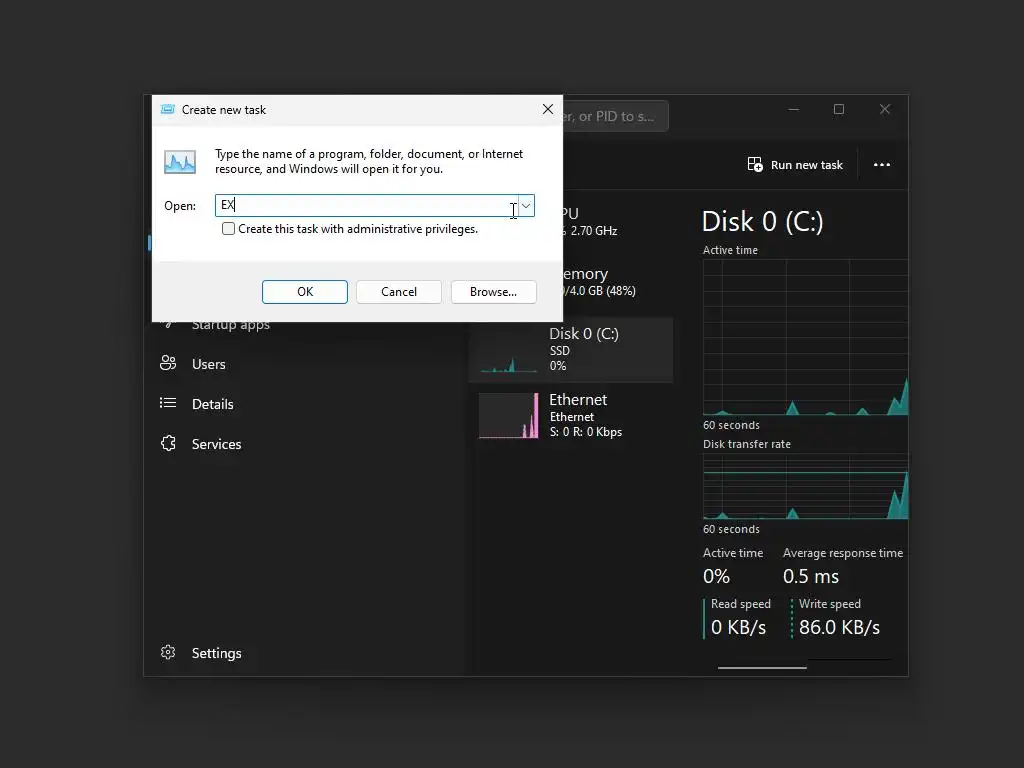The width and height of the screenshot is (1024, 768).
Task: Click the 'Average response time' label
Action: click(842, 553)
